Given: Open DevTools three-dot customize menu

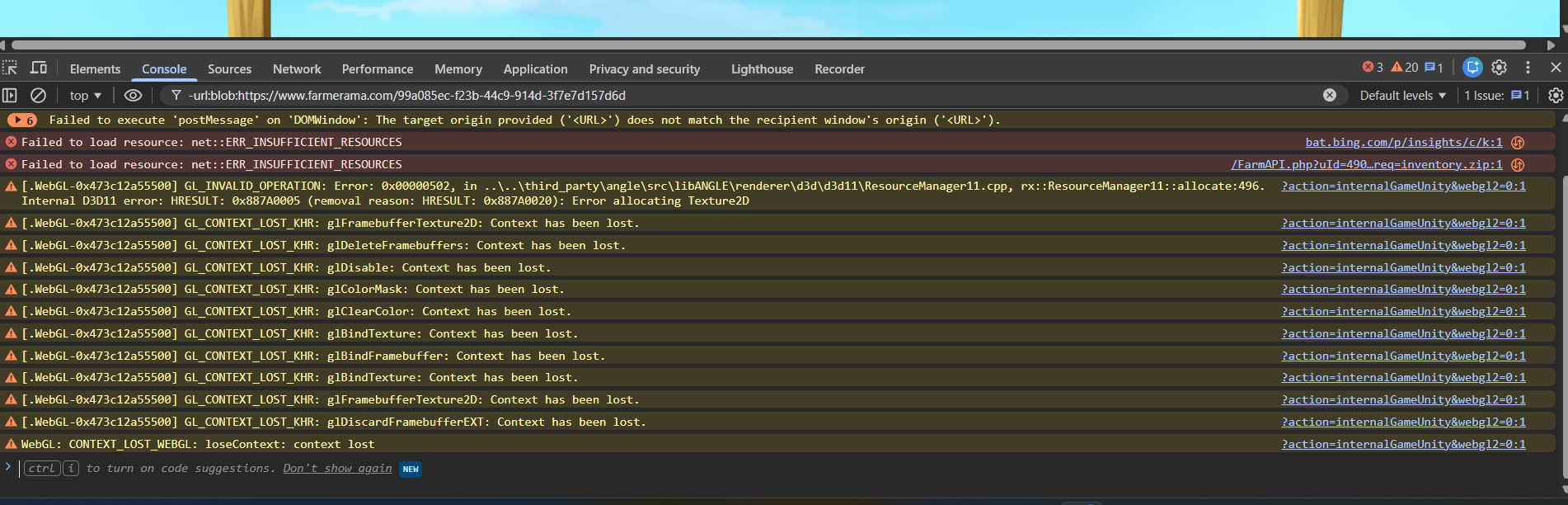Looking at the screenshot, I should tap(1528, 68).
